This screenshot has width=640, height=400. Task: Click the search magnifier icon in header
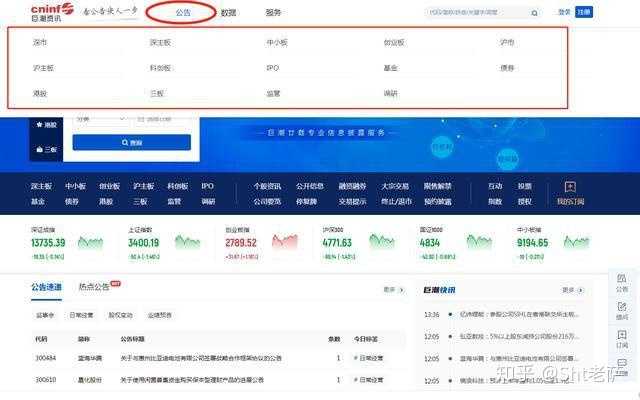pos(534,13)
